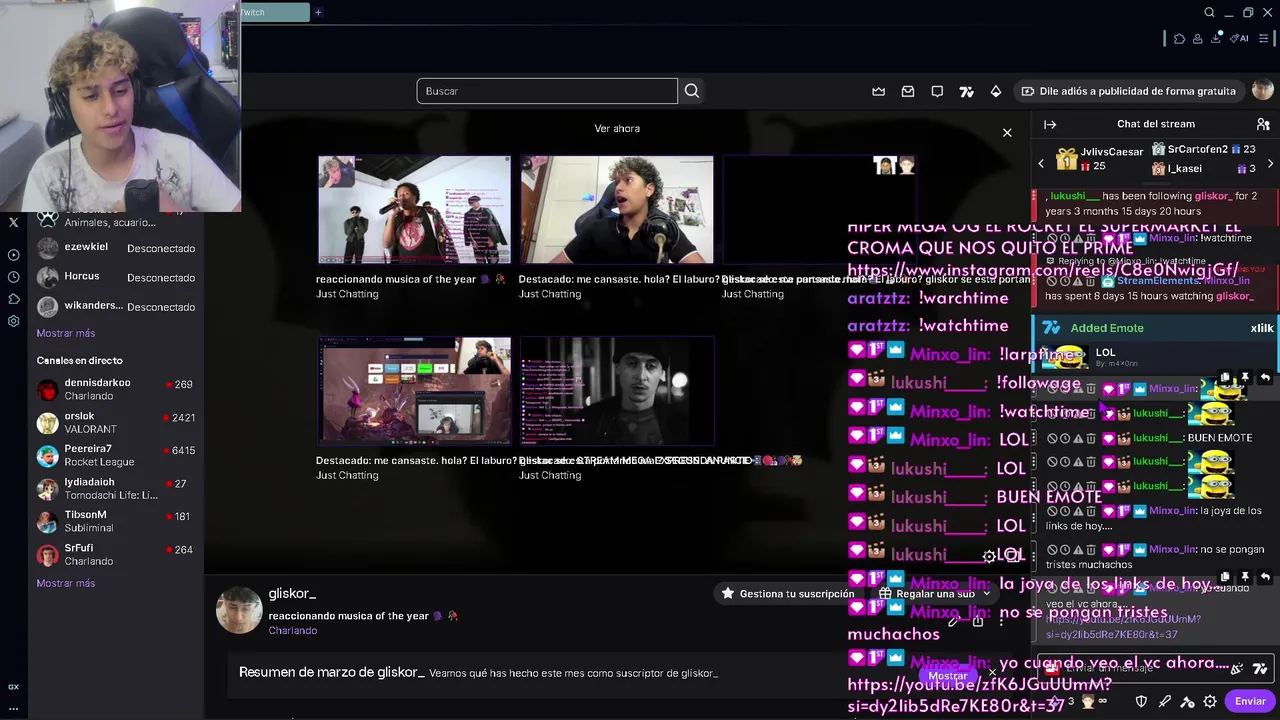This screenshot has width=1280, height=720.
Task: Open Horcus offline channel
Action: point(115,277)
